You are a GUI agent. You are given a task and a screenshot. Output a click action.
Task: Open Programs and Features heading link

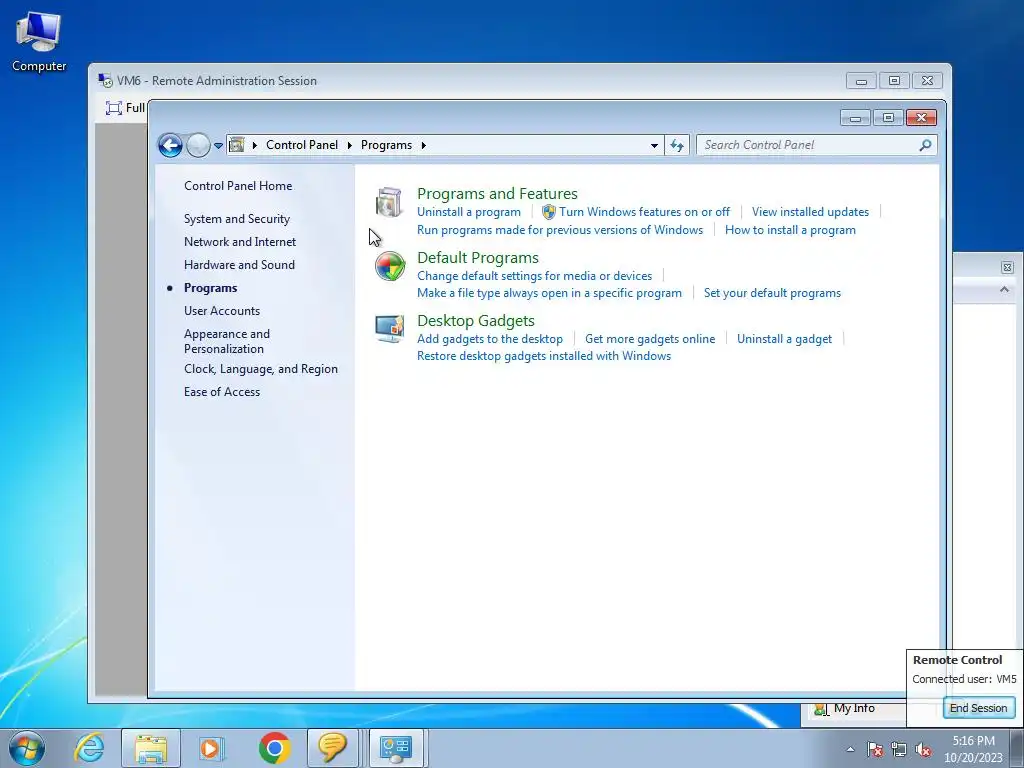click(x=497, y=193)
